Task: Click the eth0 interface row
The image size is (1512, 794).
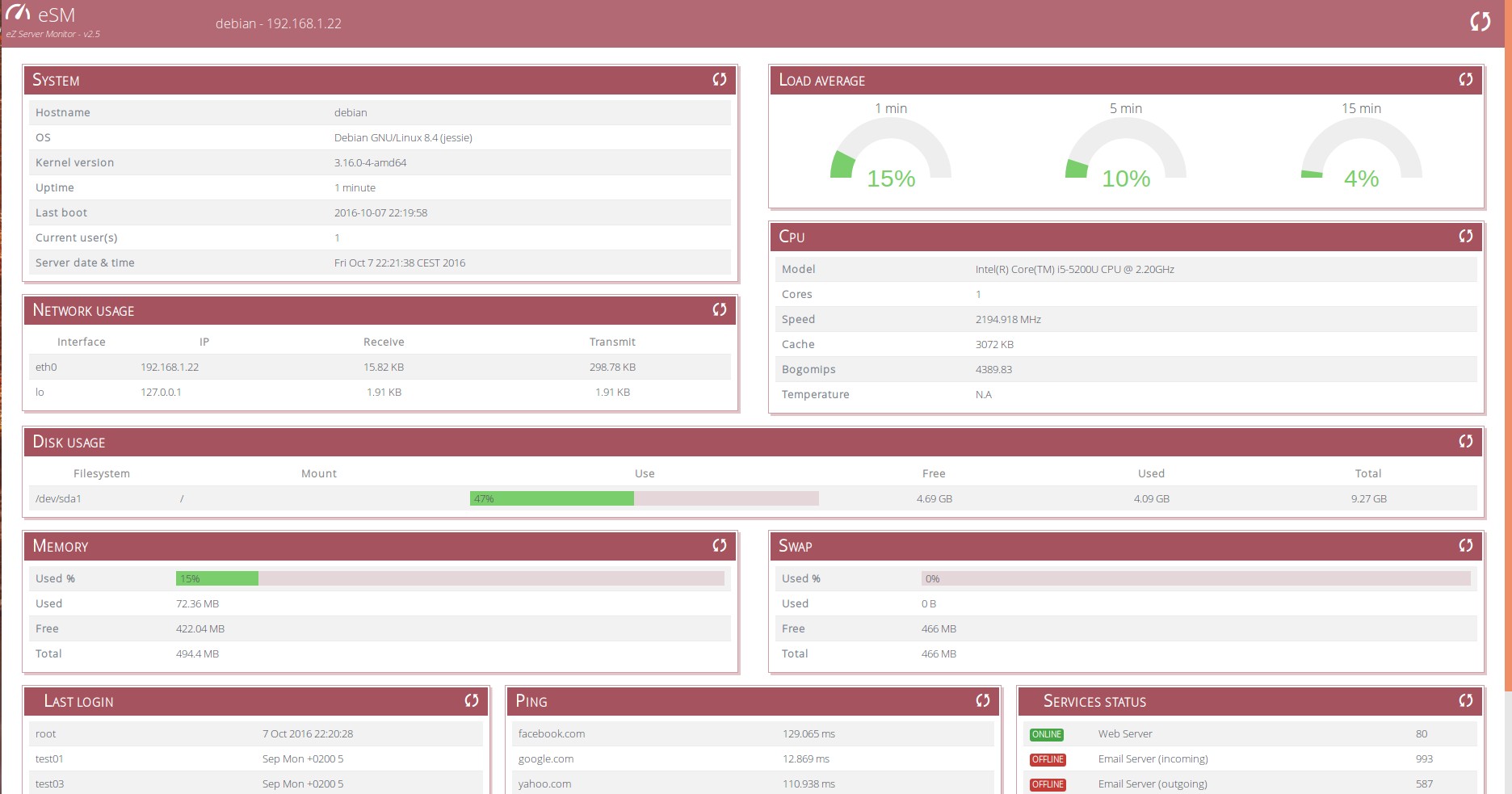Action: click(380, 367)
